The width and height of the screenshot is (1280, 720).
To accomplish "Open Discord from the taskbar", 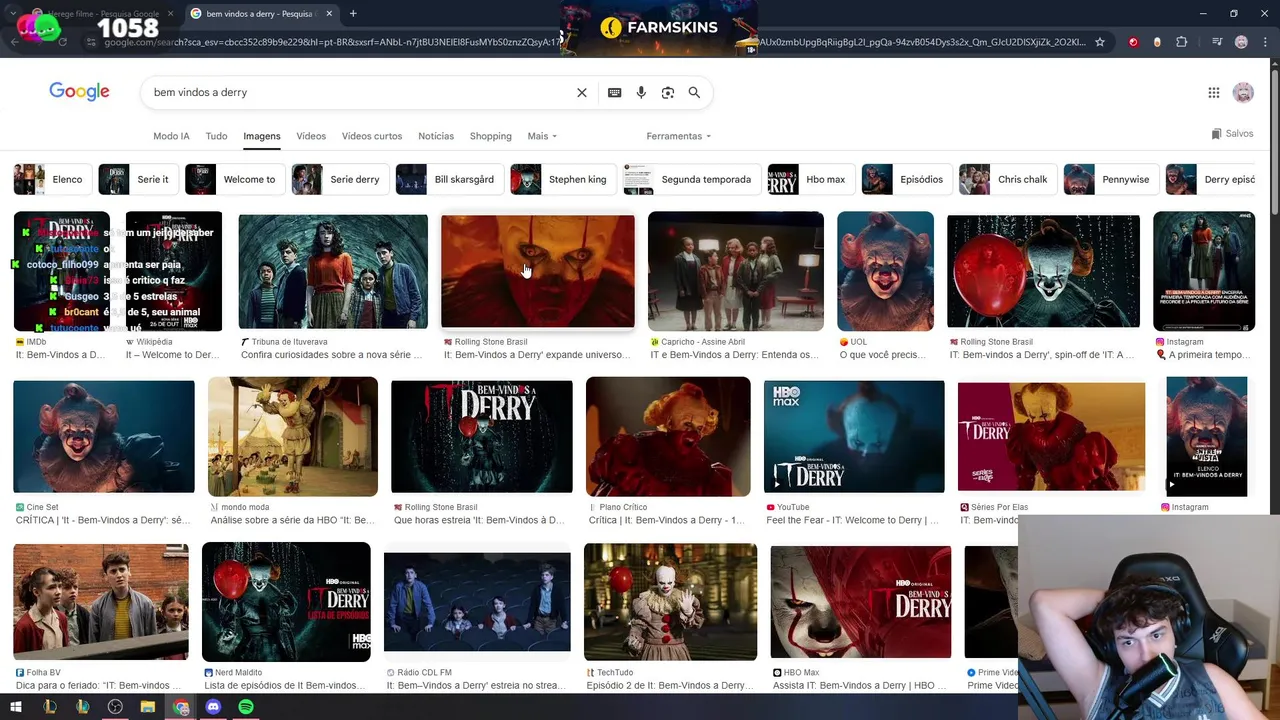I will click(213, 707).
